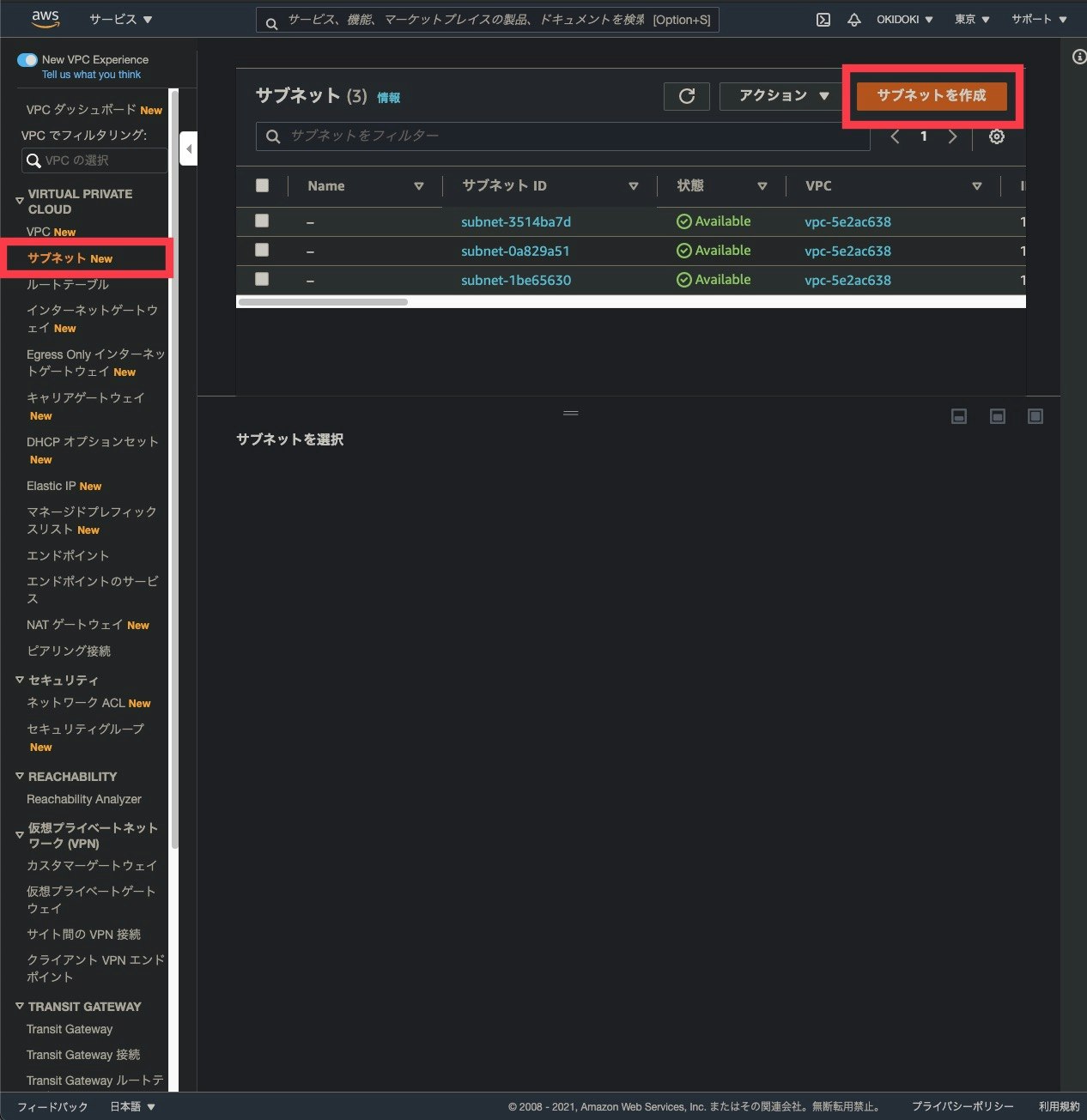This screenshot has height=1120, width=1087.
Task: Open the notifications bell icon
Action: [x=853, y=19]
